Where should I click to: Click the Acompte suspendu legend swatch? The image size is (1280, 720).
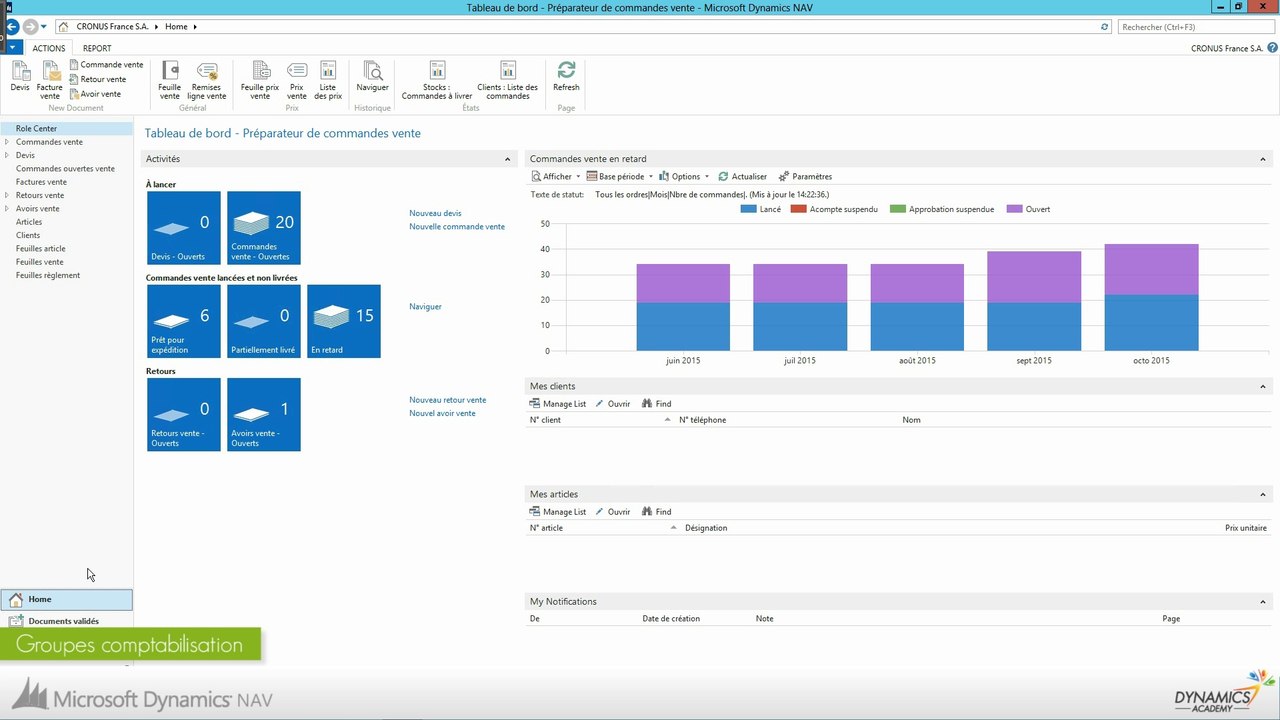pos(798,209)
